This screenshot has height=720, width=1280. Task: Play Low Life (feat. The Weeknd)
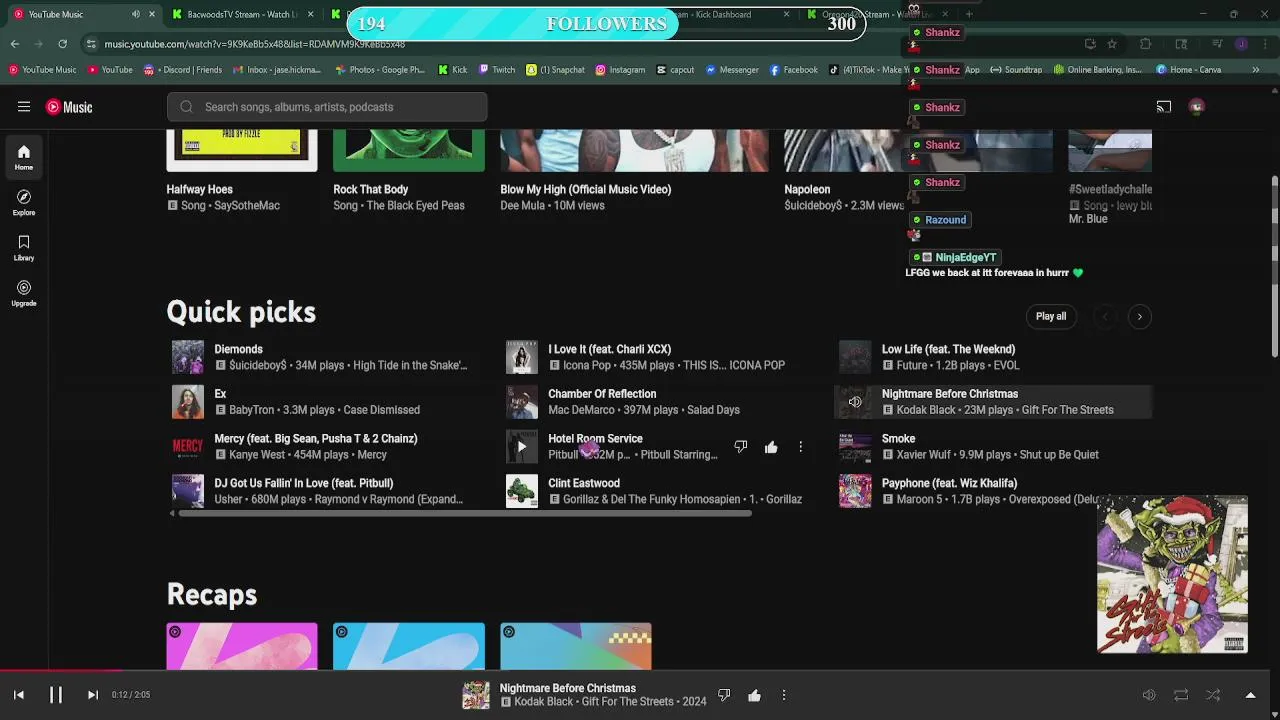click(x=948, y=349)
